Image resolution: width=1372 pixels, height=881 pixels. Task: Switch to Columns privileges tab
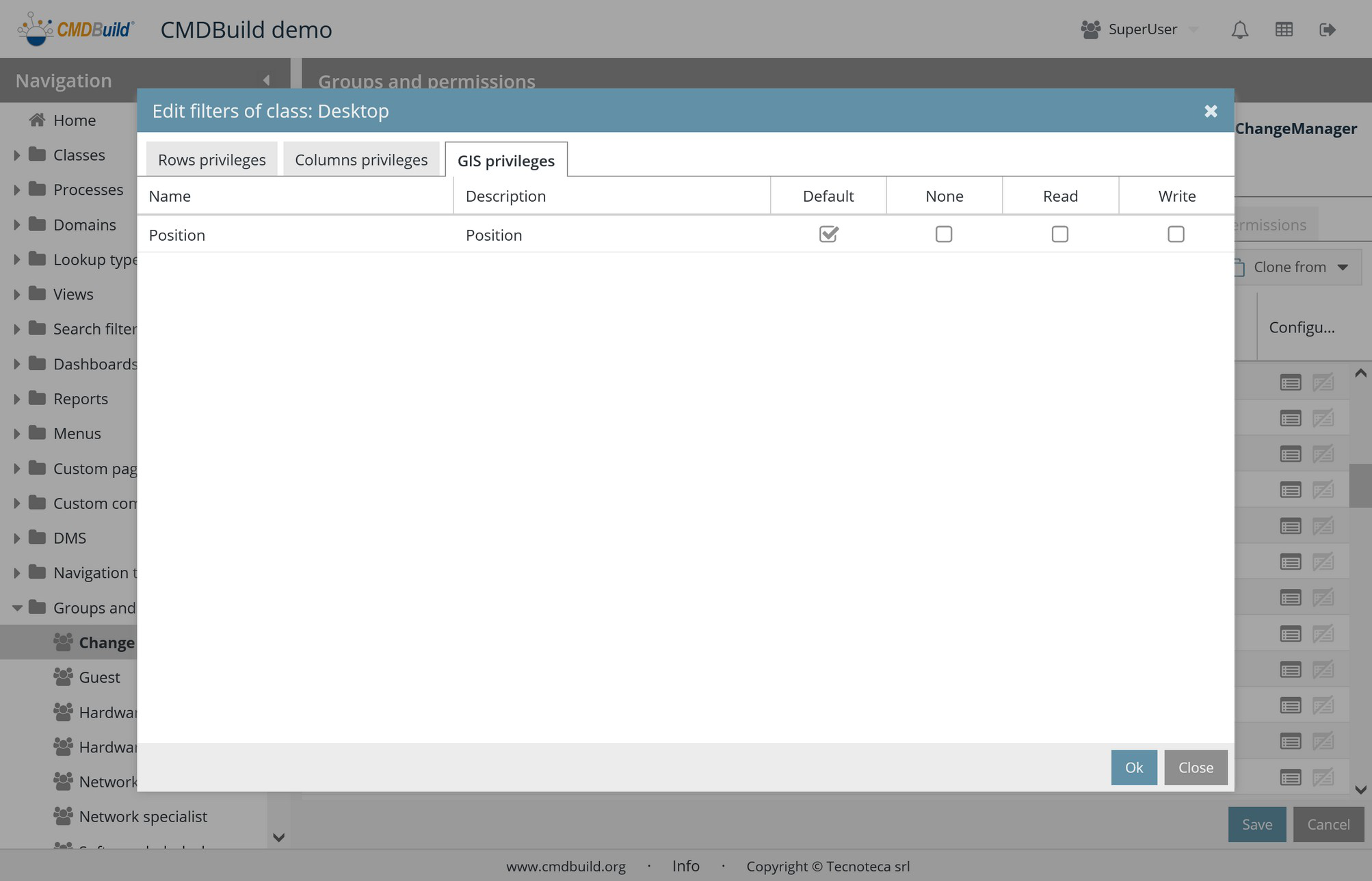click(x=360, y=159)
